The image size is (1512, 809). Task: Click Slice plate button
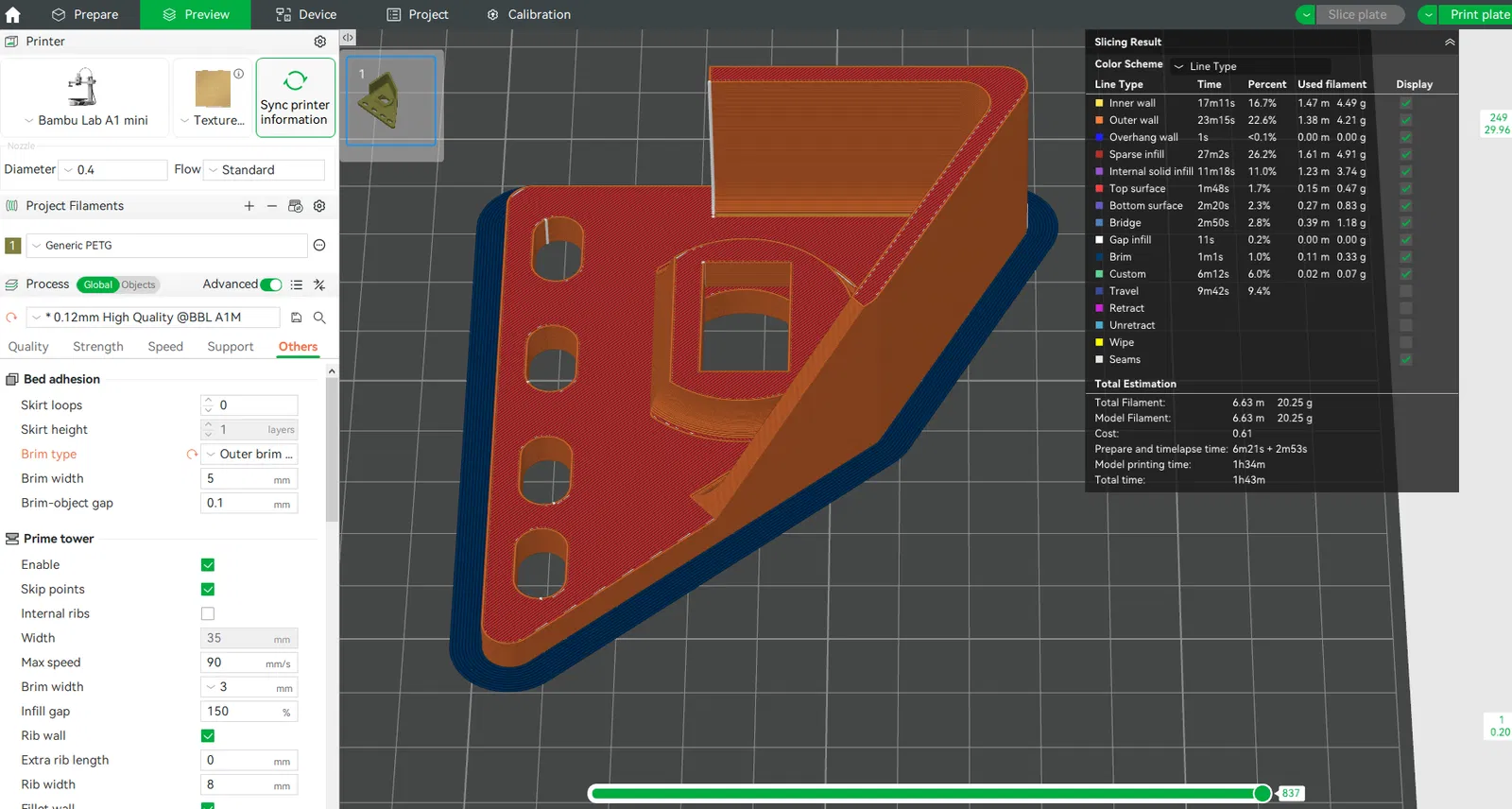tap(1358, 14)
